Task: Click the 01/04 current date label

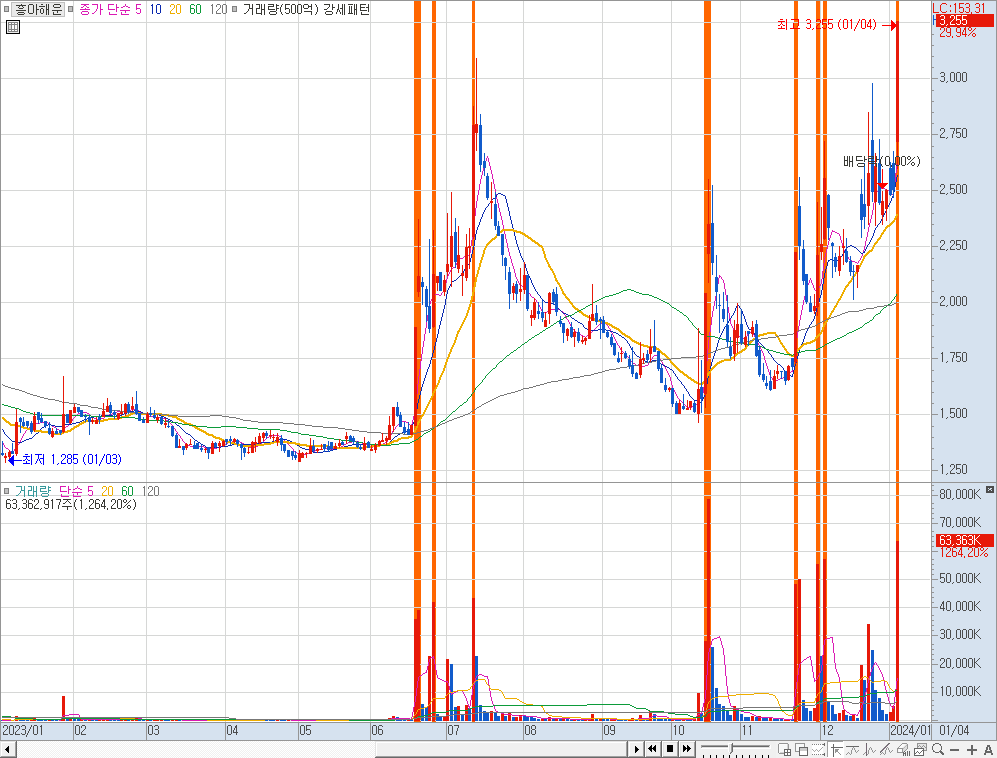Action: tap(954, 730)
